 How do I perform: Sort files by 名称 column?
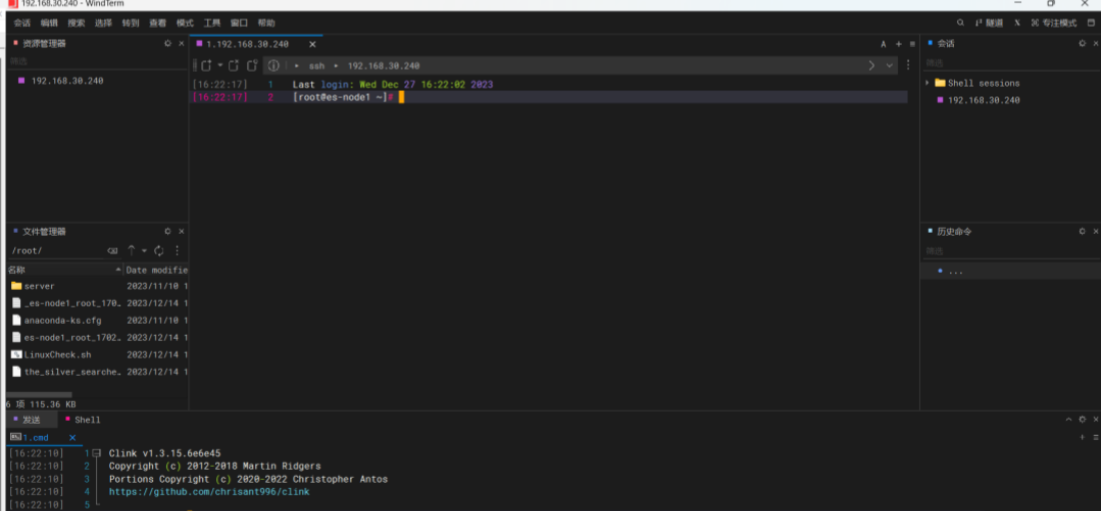pyautogui.click(x=65, y=270)
